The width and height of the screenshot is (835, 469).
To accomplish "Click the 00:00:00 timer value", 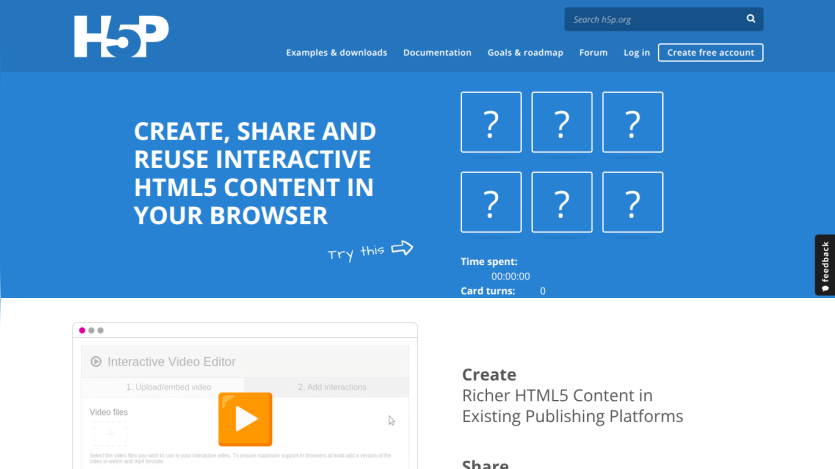I will [x=510, y=276].
